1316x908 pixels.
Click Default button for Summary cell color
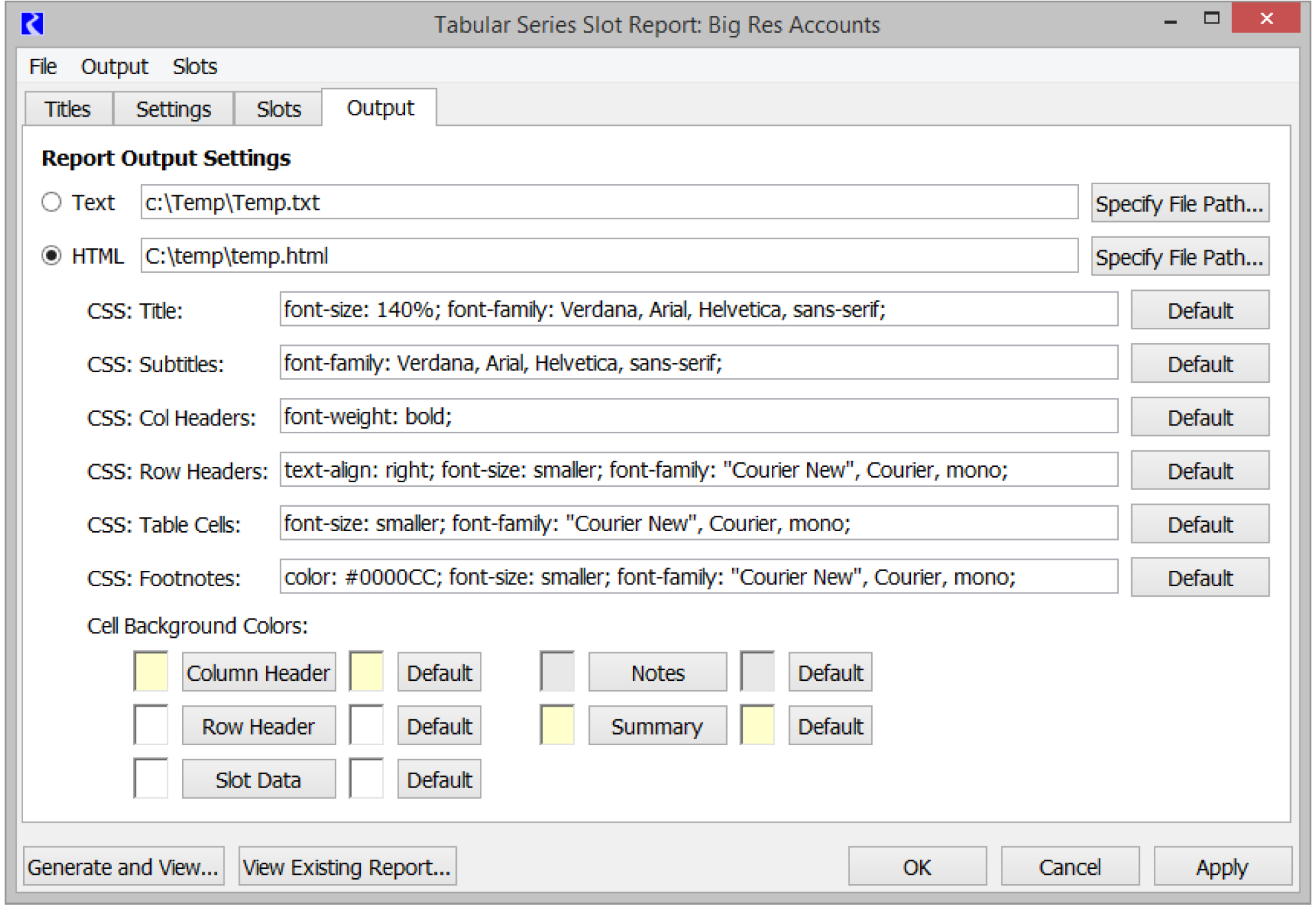(830, 727)
